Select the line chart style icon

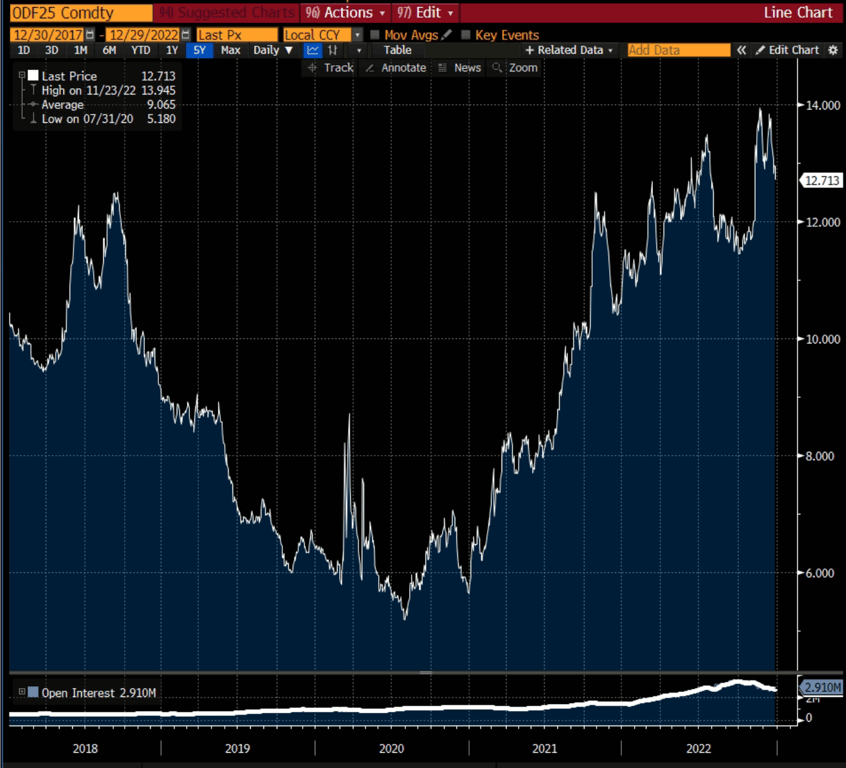(312, 50)
